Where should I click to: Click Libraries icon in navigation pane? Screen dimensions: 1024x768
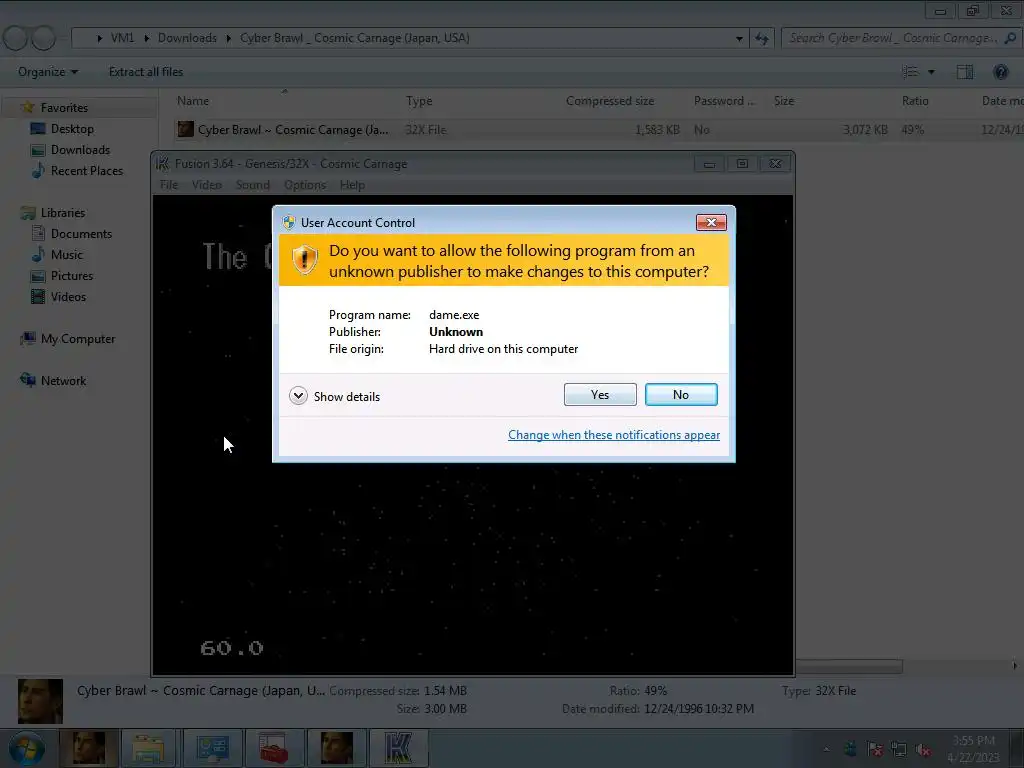pos(28,213)
